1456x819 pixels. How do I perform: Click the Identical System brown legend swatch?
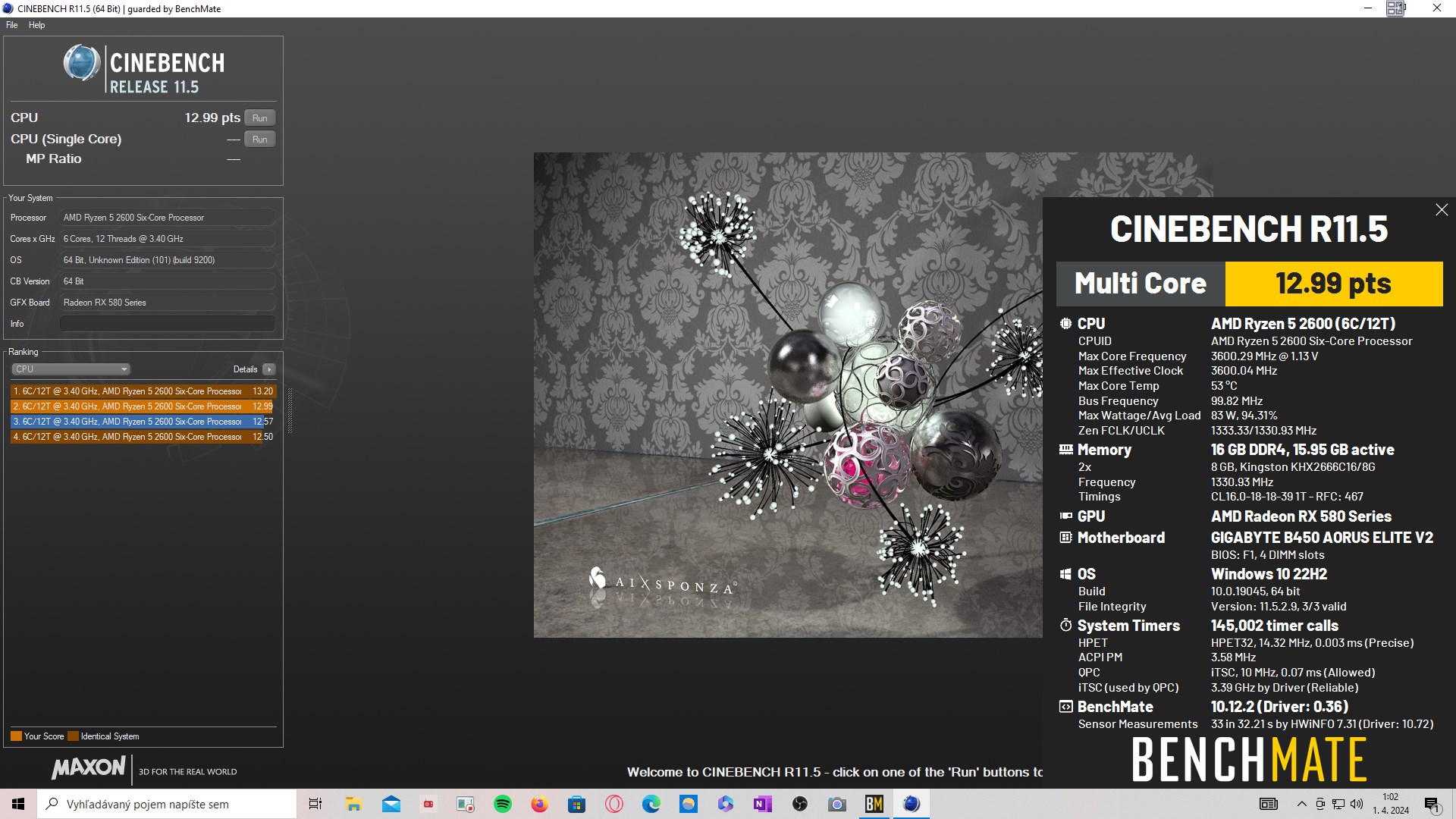(x=73, y=736)
